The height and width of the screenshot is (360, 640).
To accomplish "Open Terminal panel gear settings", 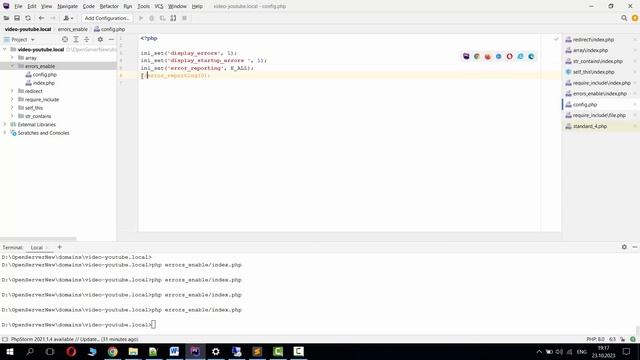I will (624, 247).
